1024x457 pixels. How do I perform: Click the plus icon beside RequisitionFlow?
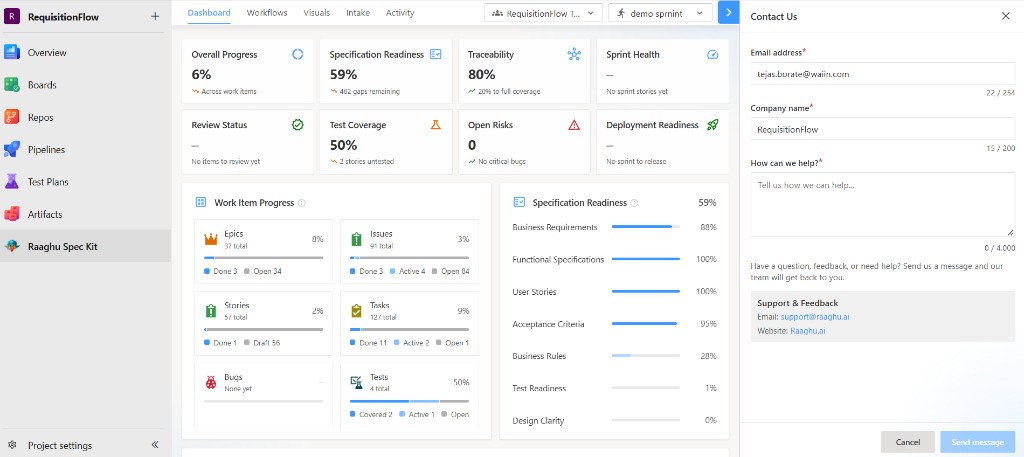(155, 17)
